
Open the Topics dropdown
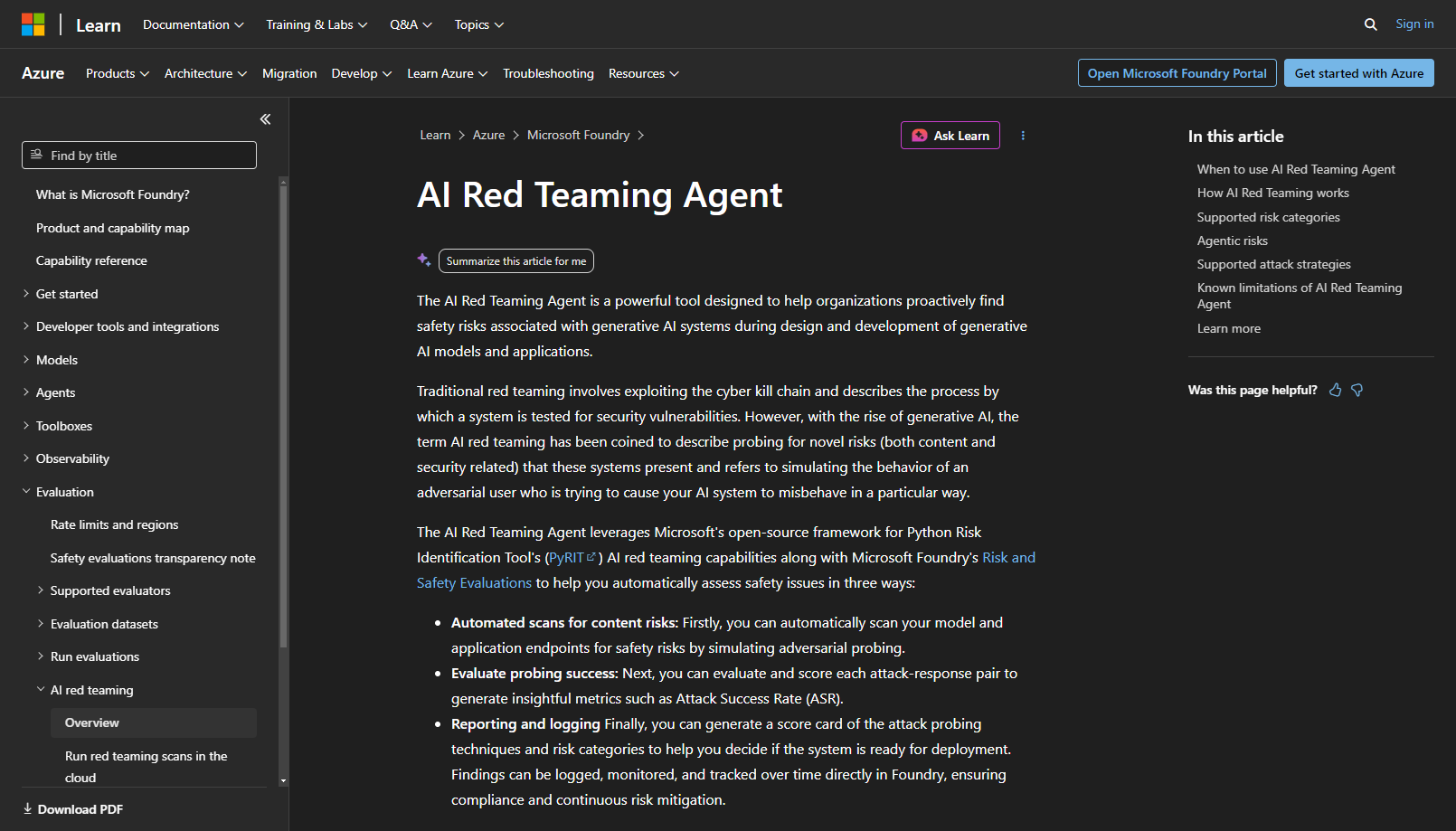(x=479, y=24)
